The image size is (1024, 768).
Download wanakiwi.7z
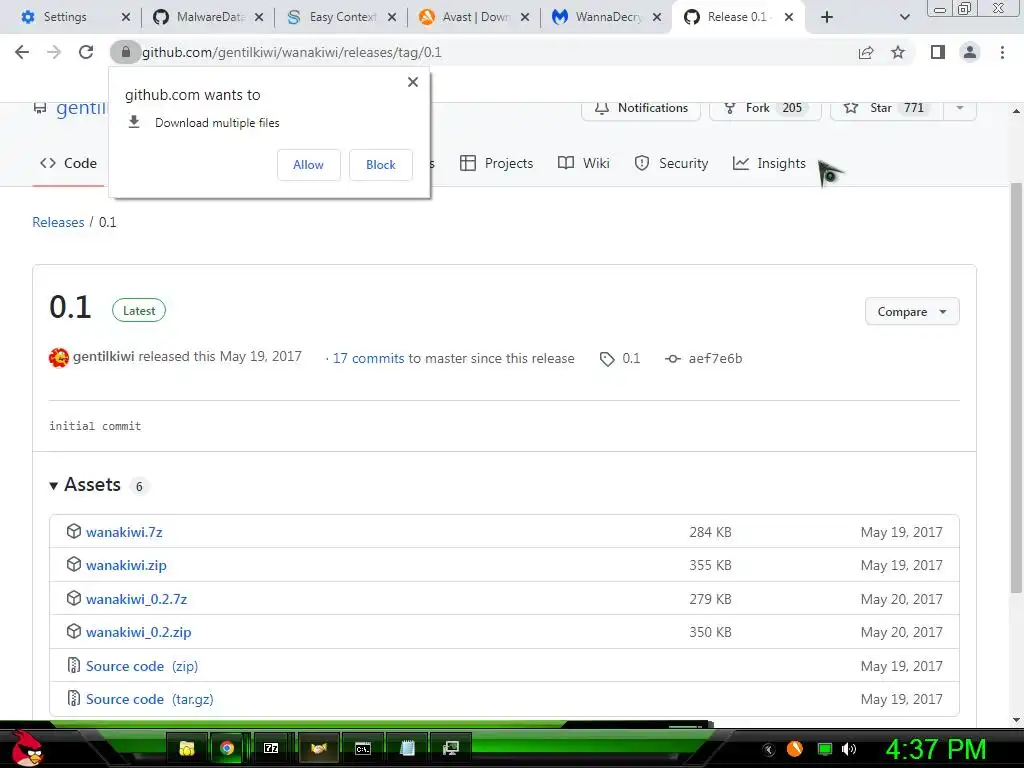tap(124, 532)
